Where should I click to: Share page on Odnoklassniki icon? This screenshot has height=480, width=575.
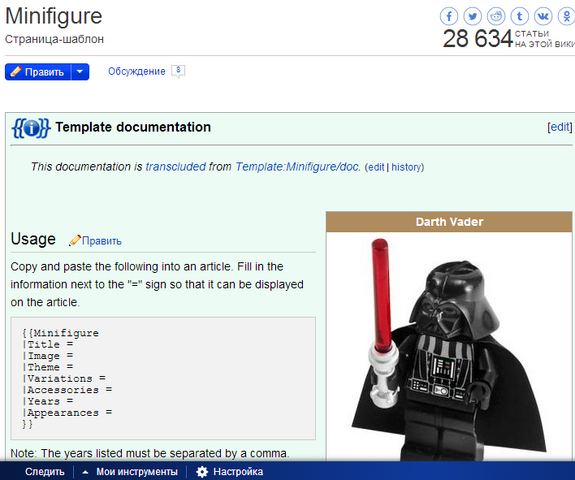pos(566,16)
